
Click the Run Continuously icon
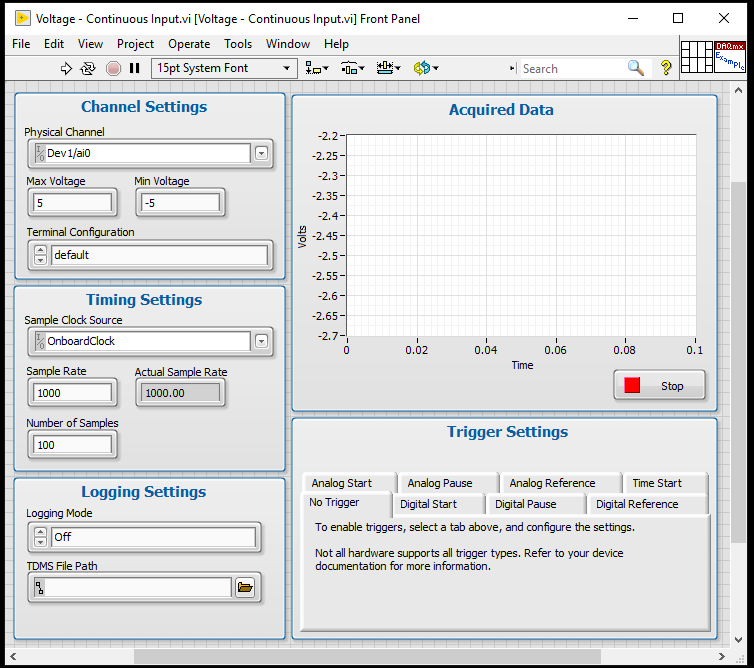[x=88, y=68]
